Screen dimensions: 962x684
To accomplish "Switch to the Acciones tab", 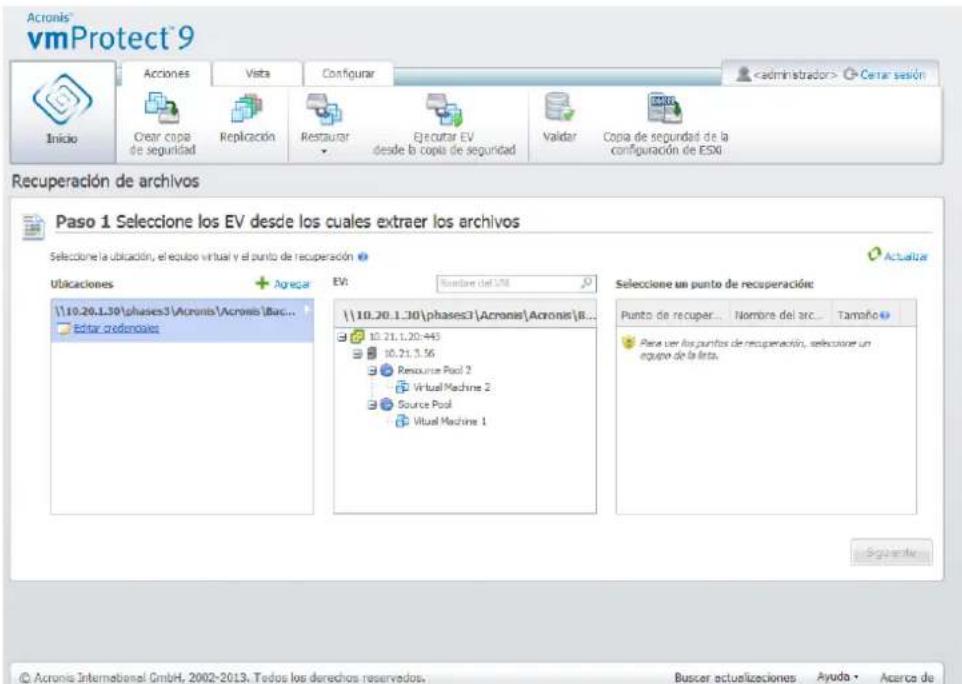I will point(166,74).
